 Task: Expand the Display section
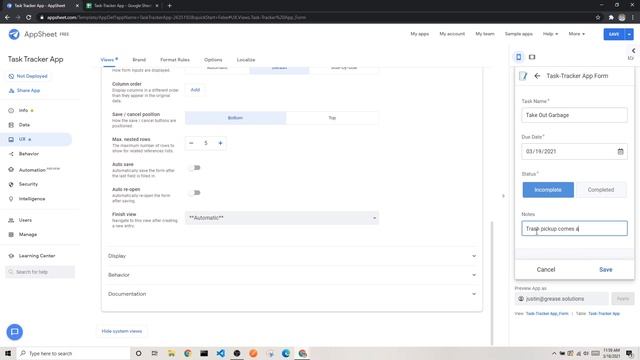point(291,256)
